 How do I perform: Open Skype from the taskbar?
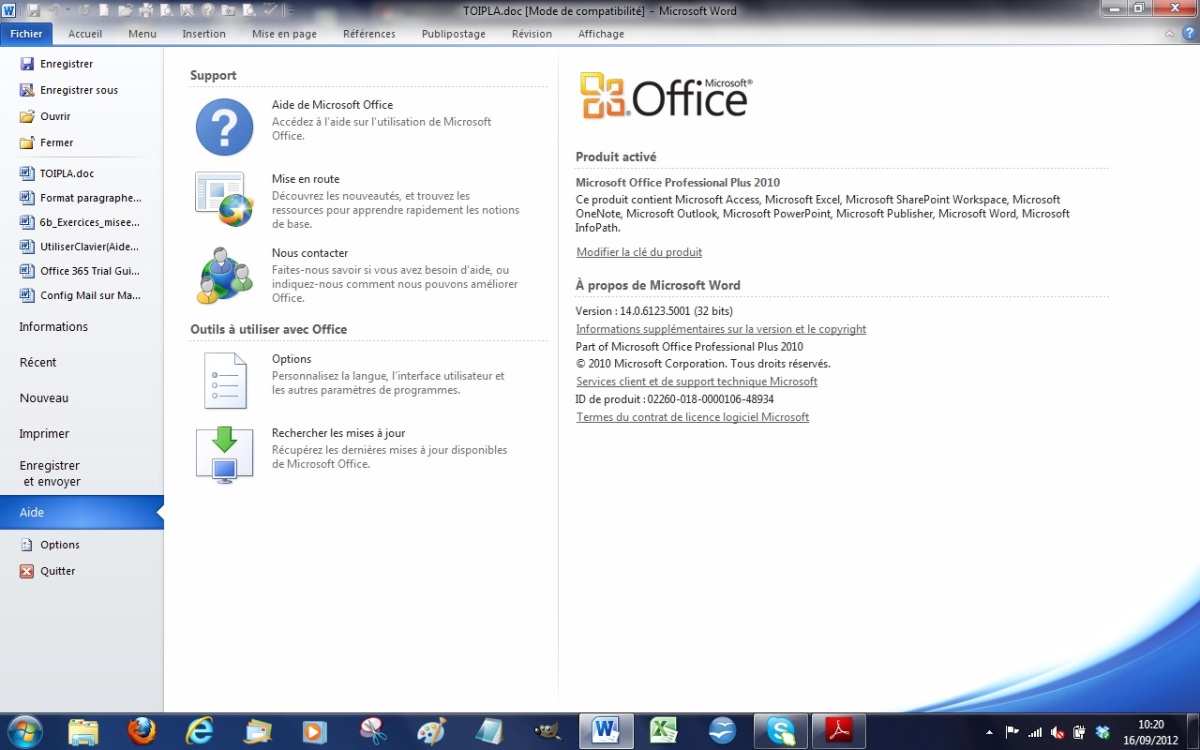[x=780, y=731]
